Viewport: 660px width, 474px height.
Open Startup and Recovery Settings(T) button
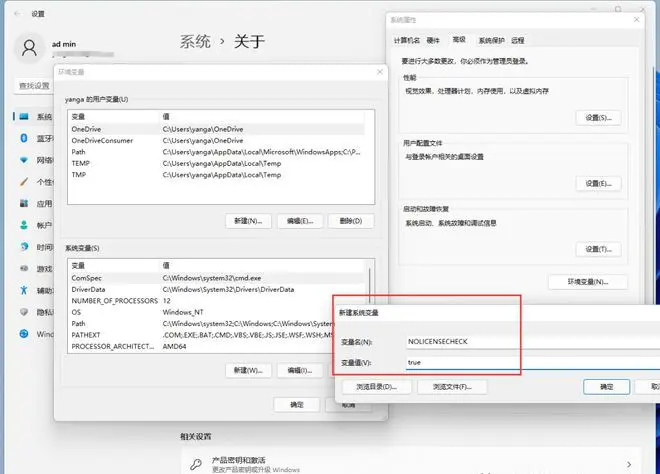(598, 249)
